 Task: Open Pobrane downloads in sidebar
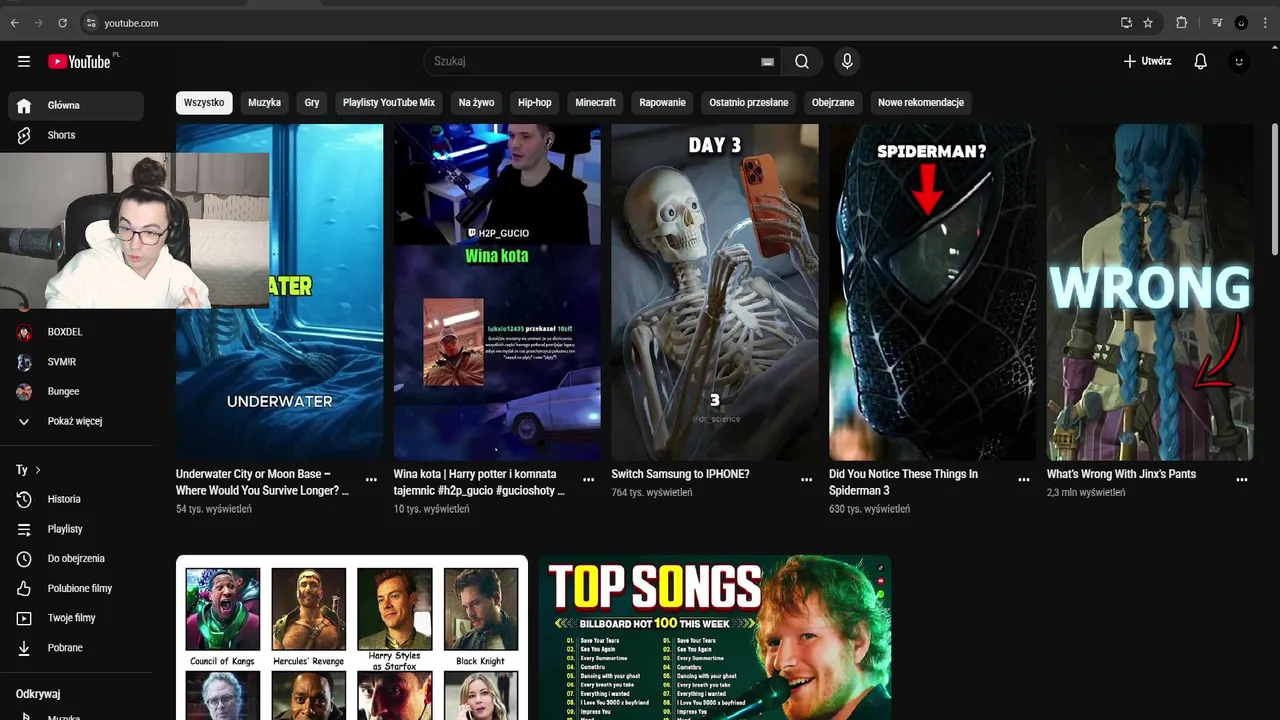click(76, 648)
